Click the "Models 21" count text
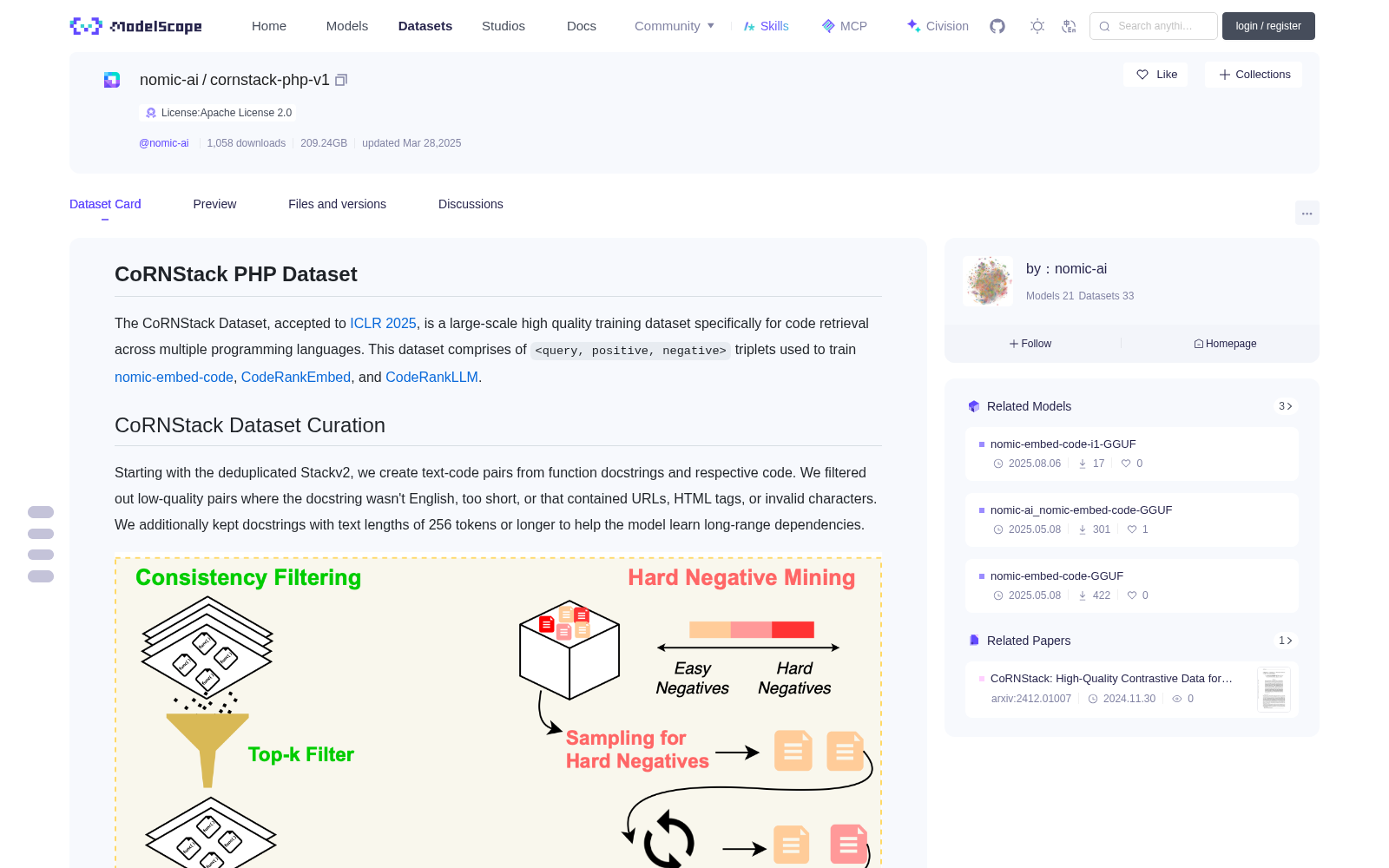Viewport: 1389px width, 868px height. [1050, 296]
